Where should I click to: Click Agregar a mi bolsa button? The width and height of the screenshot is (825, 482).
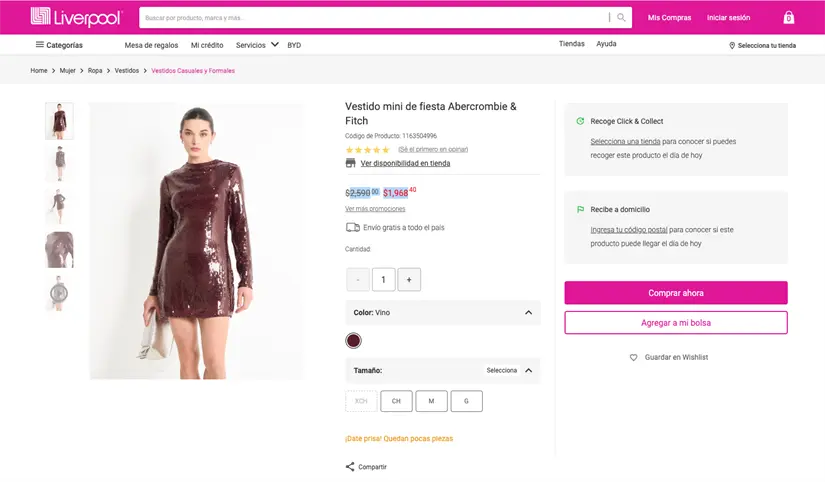pyautogui.click(x=675, y=323)
